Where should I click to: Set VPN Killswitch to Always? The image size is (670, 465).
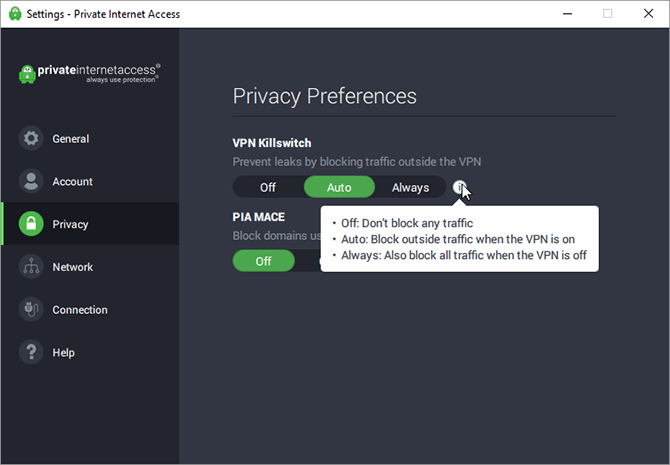tap(410, 187)
